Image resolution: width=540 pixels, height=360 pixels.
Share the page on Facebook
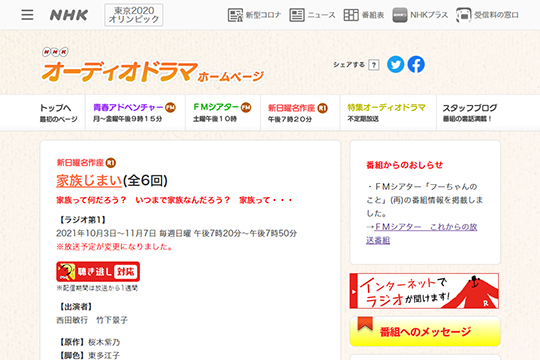pyautogui.click(x=416, y=64)
